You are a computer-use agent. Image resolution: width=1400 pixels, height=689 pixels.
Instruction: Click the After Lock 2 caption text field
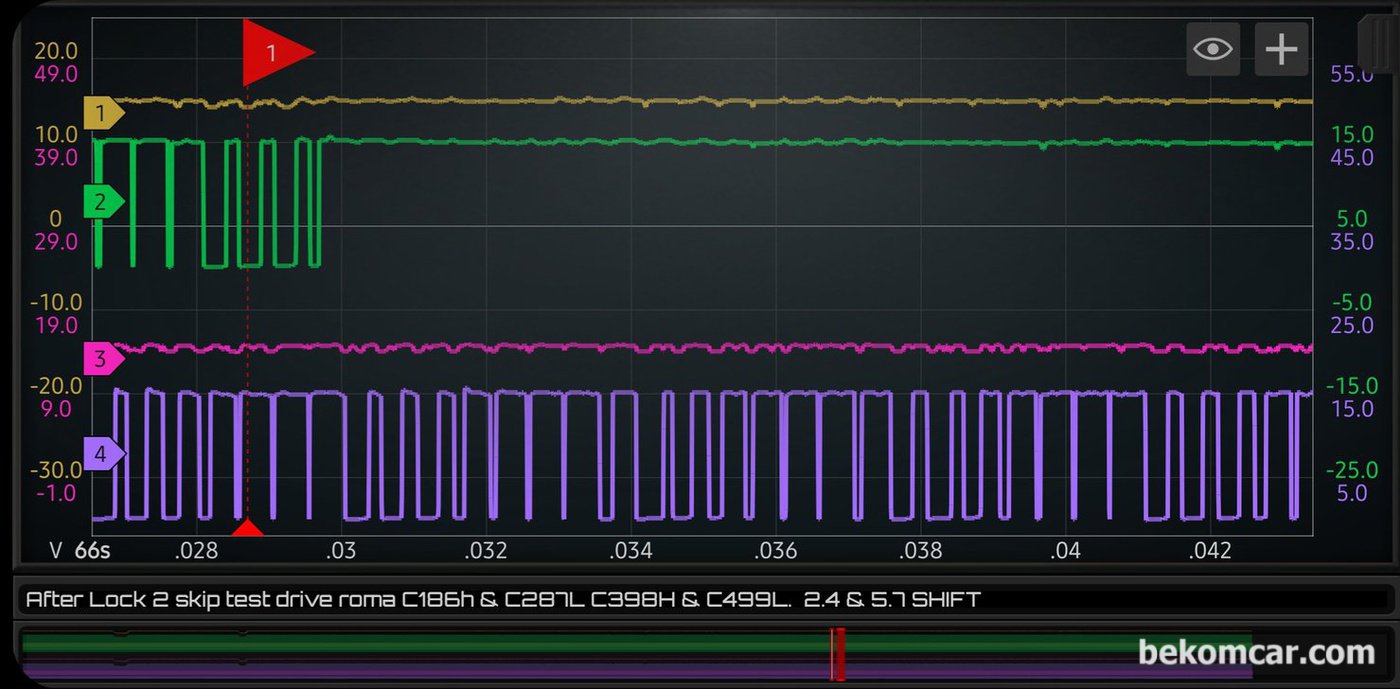(x=704, y=600)
